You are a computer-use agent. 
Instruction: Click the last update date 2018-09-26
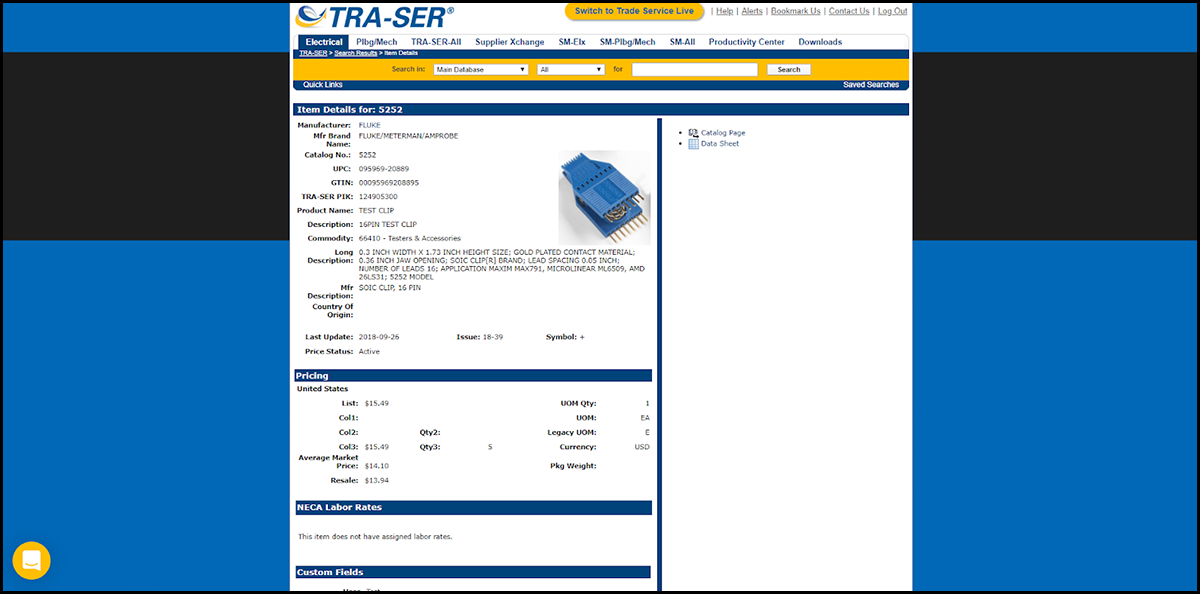coord(379,337)
